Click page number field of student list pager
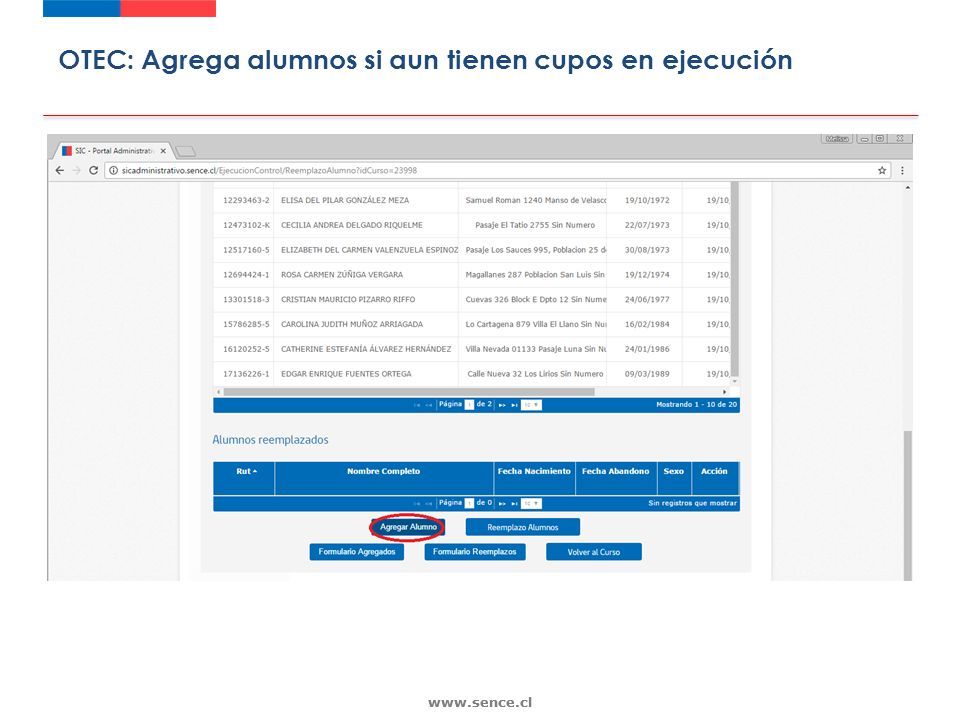 pyautogui.click(x=470, y=405)
